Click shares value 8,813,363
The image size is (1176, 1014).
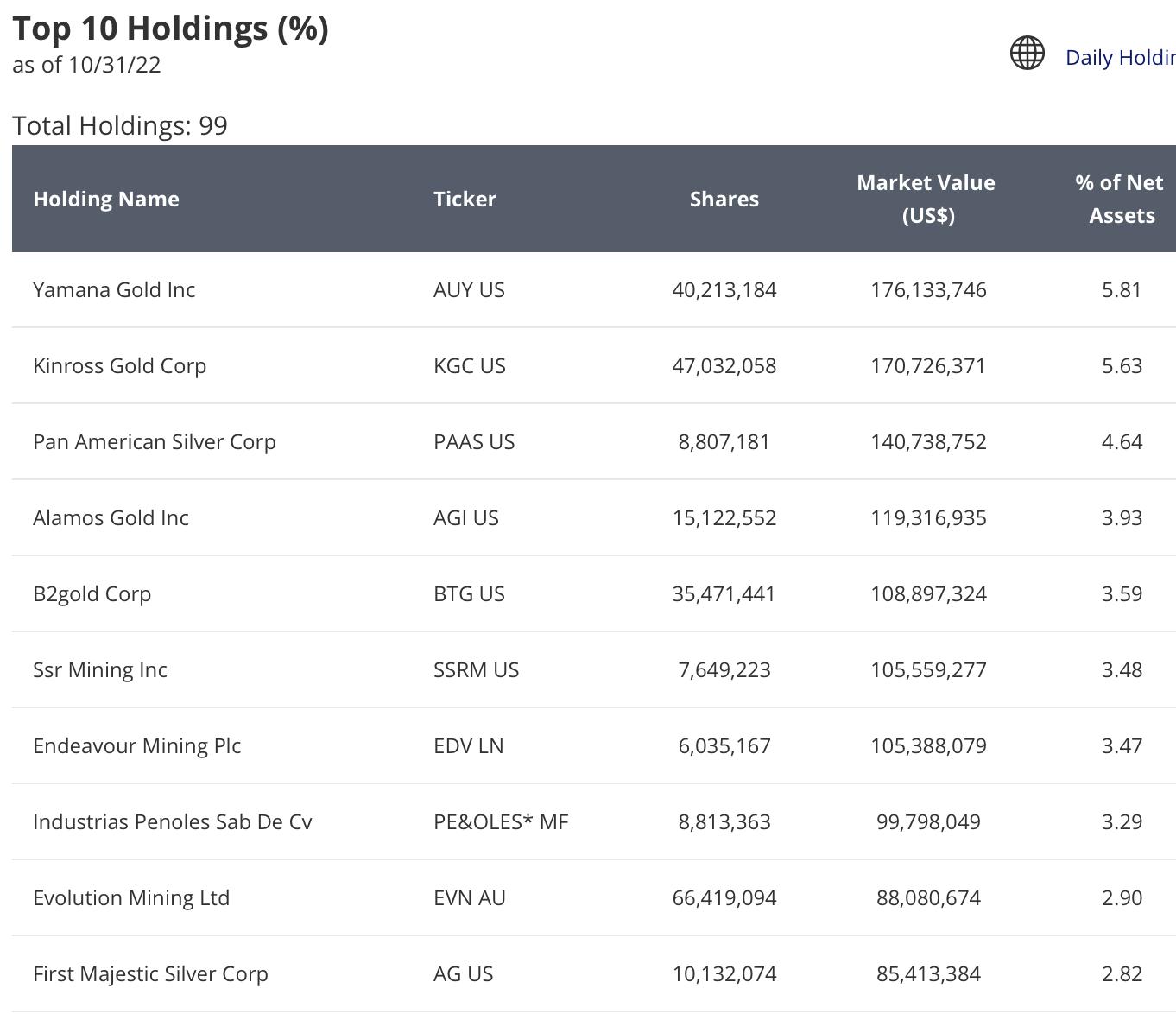pyautogui.click(x=724, y=821)
